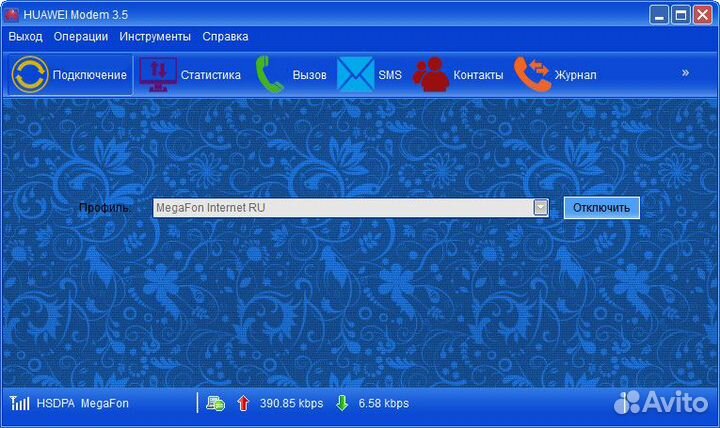This screenshot has height=428, width=720.
Task: Click the red upload arrow icon
Action: click(242, 404)
